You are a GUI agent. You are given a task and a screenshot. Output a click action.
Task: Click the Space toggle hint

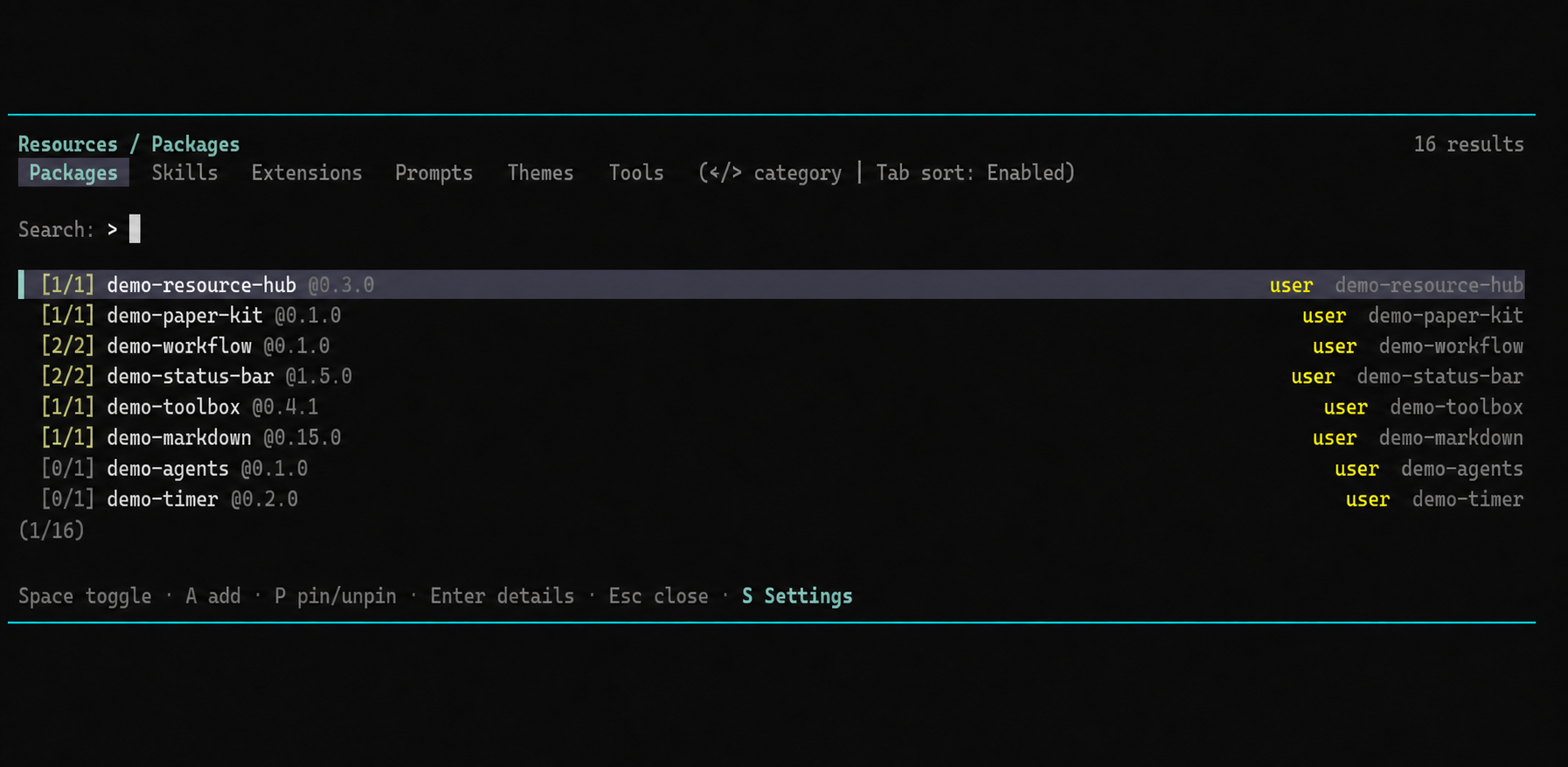click(85, 596)
